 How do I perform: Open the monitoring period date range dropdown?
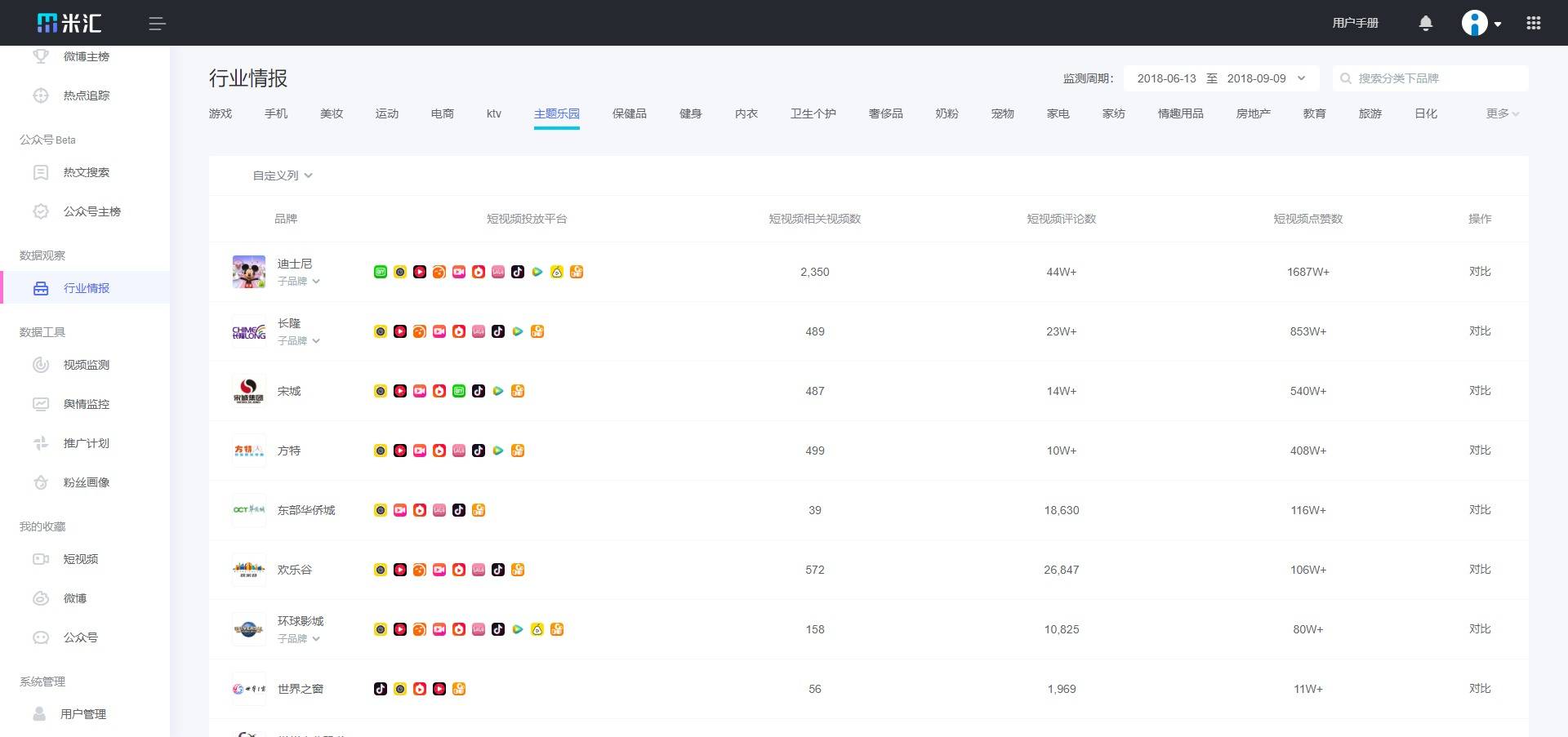tap(1221, 78)
